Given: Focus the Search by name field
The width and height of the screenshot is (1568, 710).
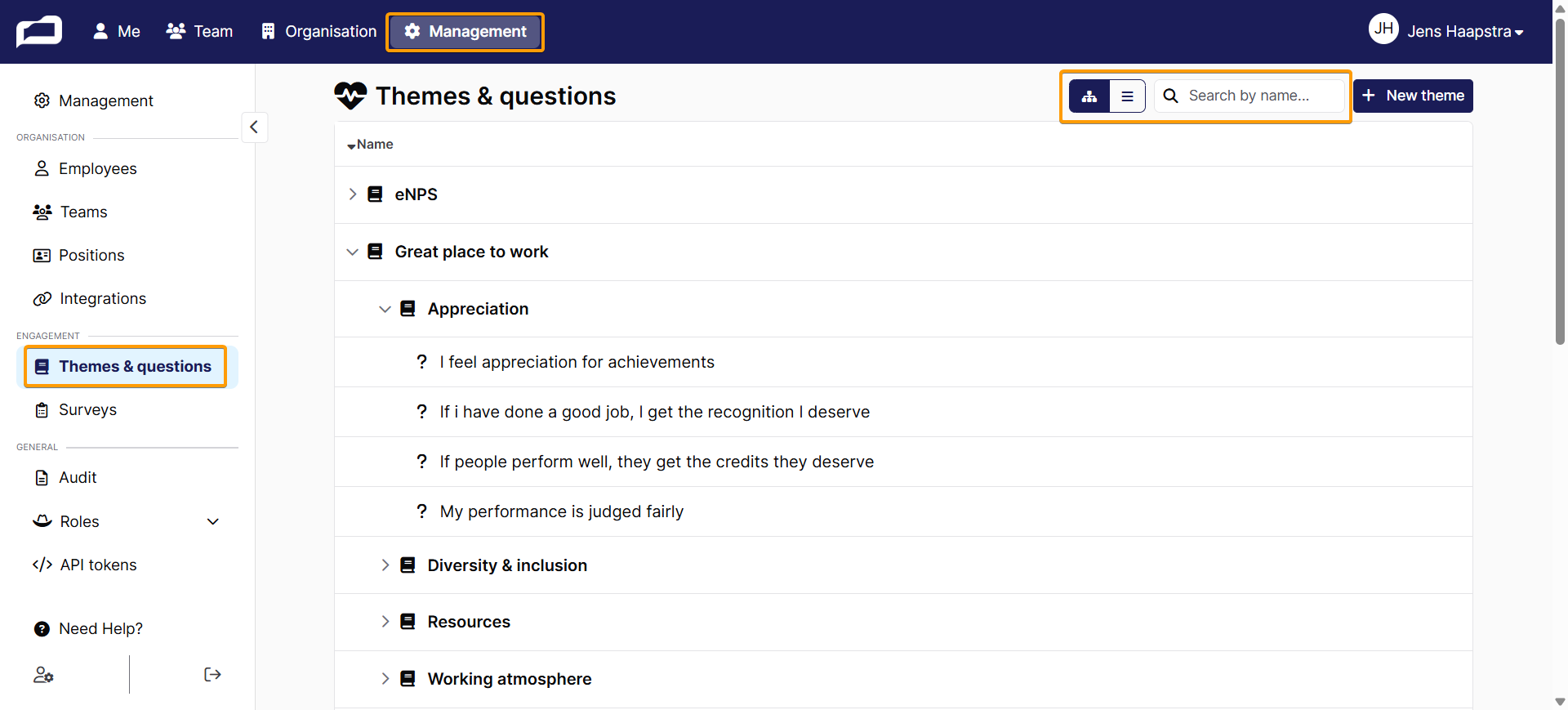Looking at the screenshot, I should pyautogui.click(x=1249, y=96).
